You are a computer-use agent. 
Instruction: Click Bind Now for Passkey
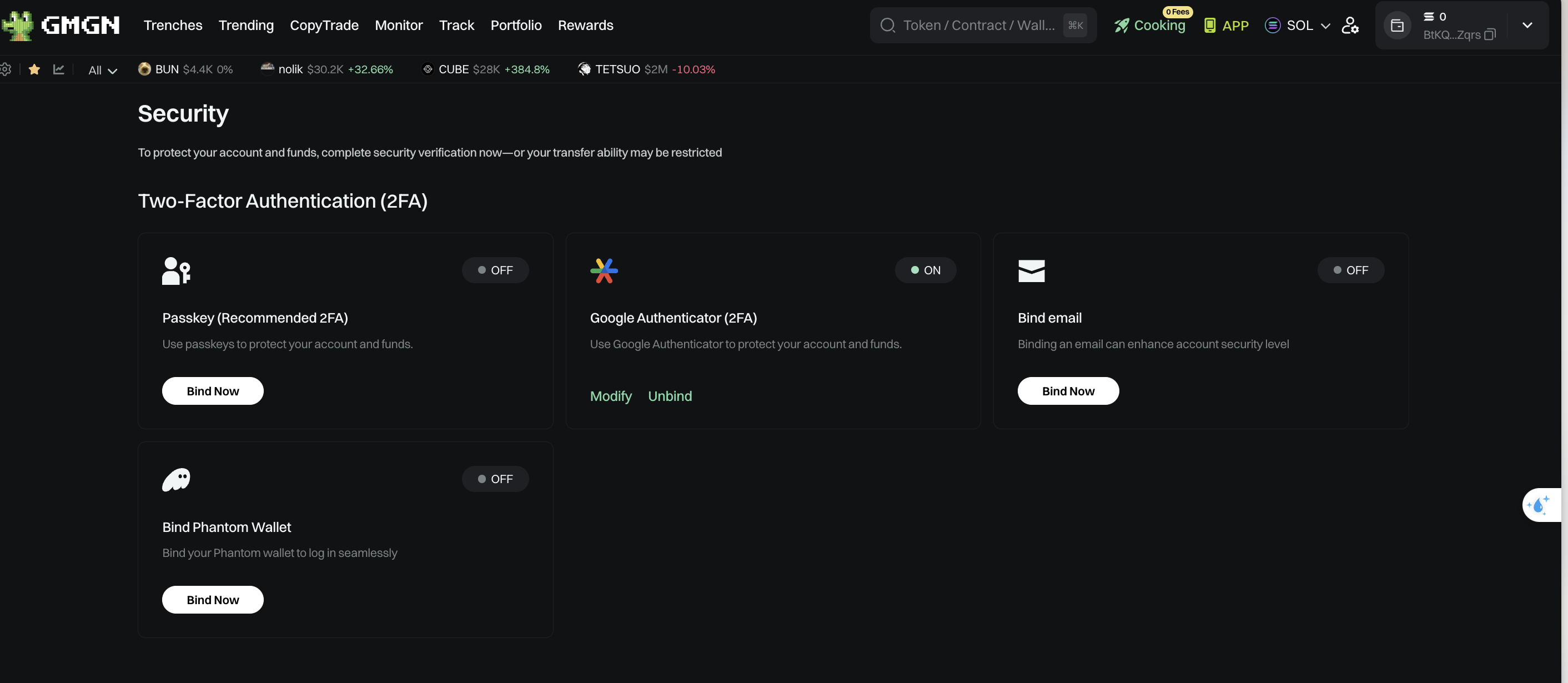tap(213, 391)
